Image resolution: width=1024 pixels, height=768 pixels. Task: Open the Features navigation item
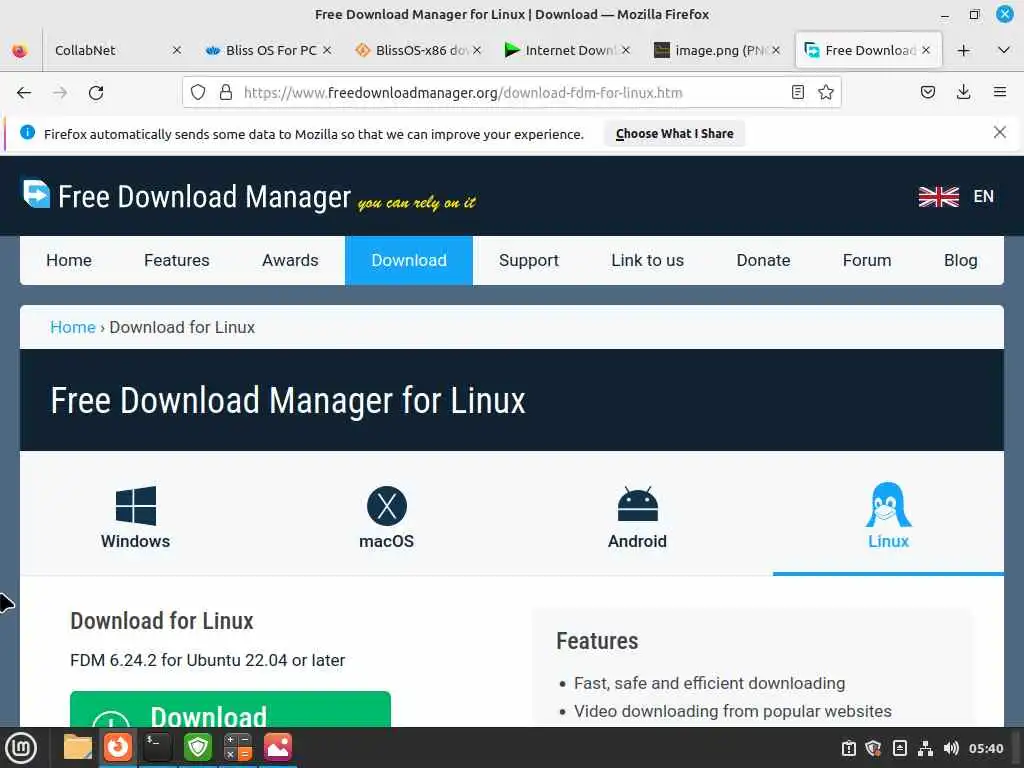pos(176,260)
